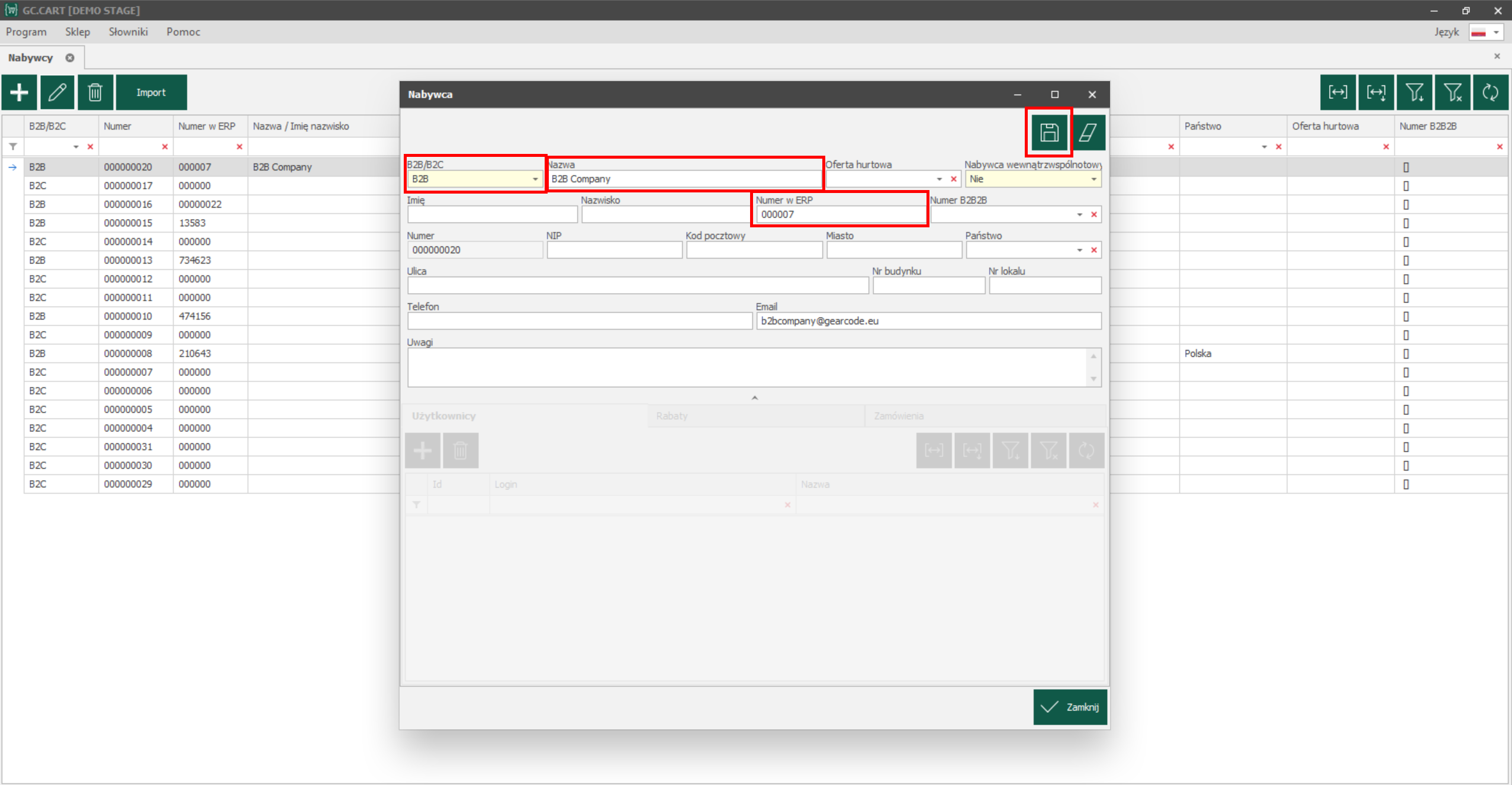Click the clear filter icon in main toolbar

[1452, 92]
